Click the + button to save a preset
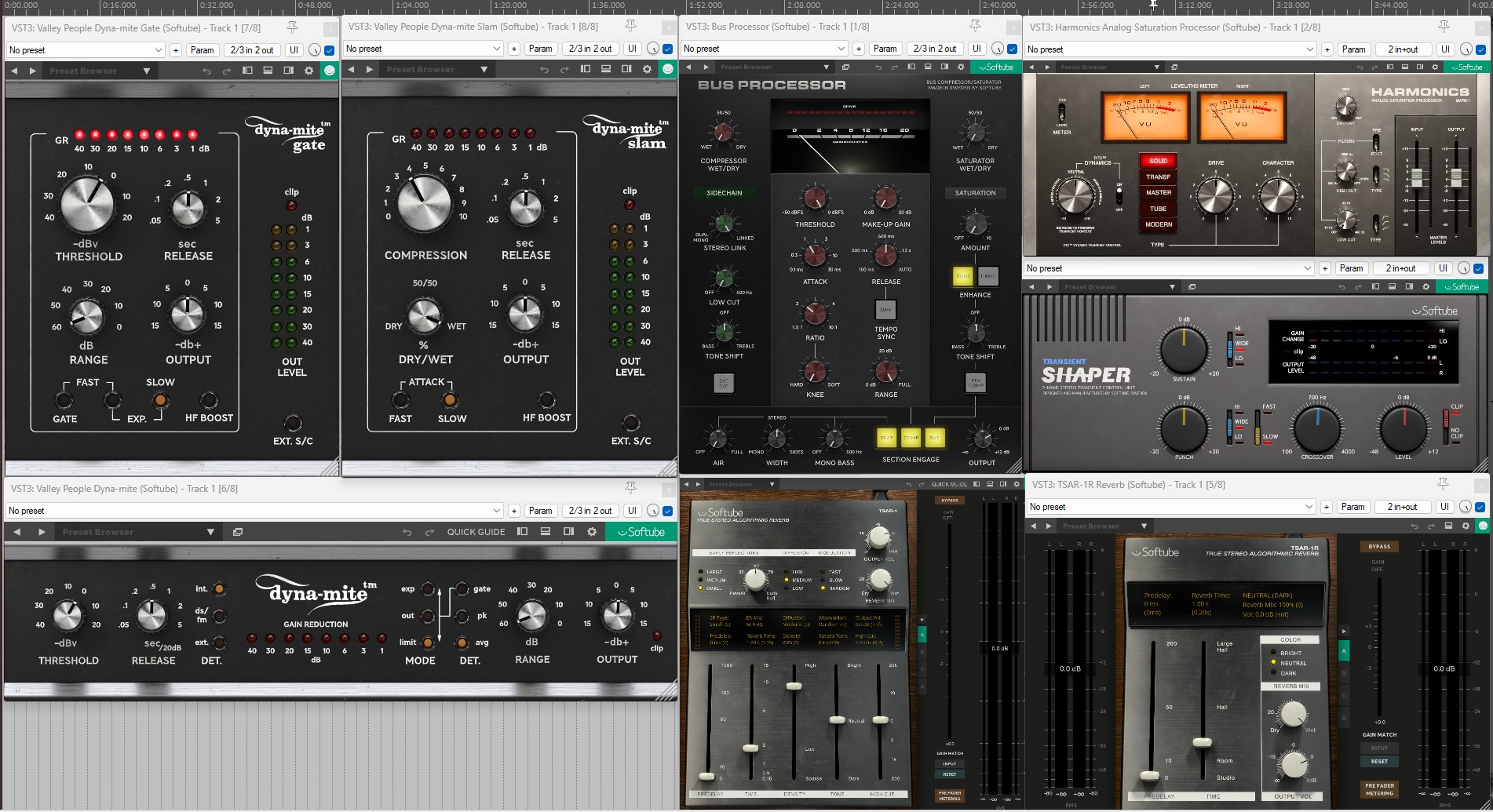1493x812 pixels. tap(175, 49)
